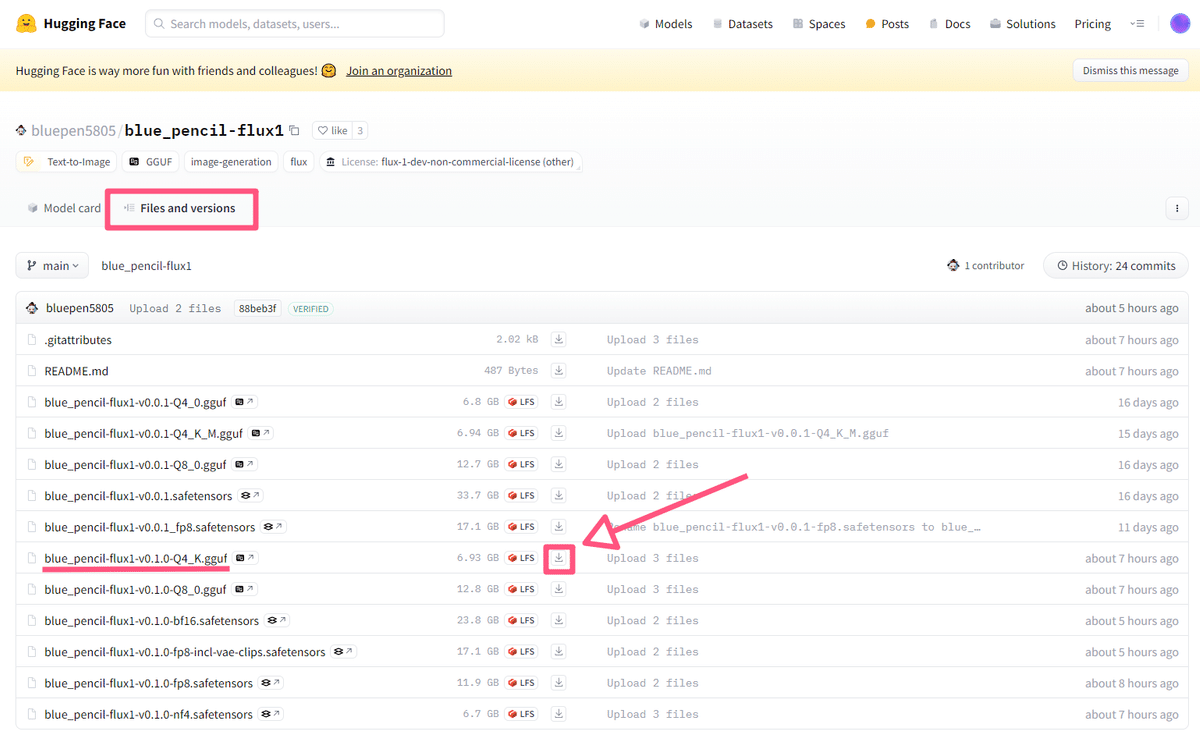This screenshot has height=742, width=1200.
Task: Open the flux-1-dev-non-commercial-license tag
Action: [x=450, y=162]
